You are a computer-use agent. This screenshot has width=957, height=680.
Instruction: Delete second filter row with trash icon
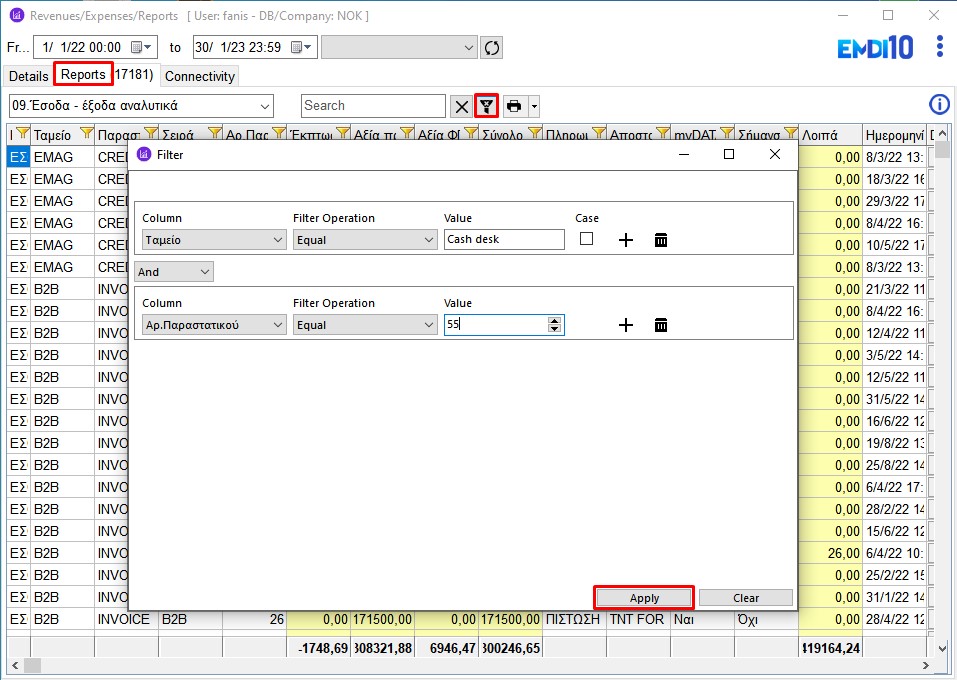coord(661,325)
